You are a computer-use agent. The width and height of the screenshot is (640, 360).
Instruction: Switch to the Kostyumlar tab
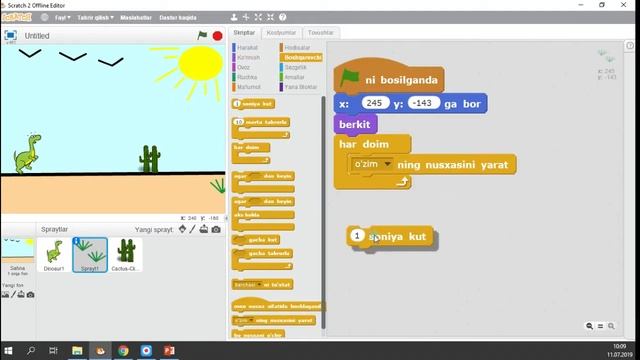point(281,33)
